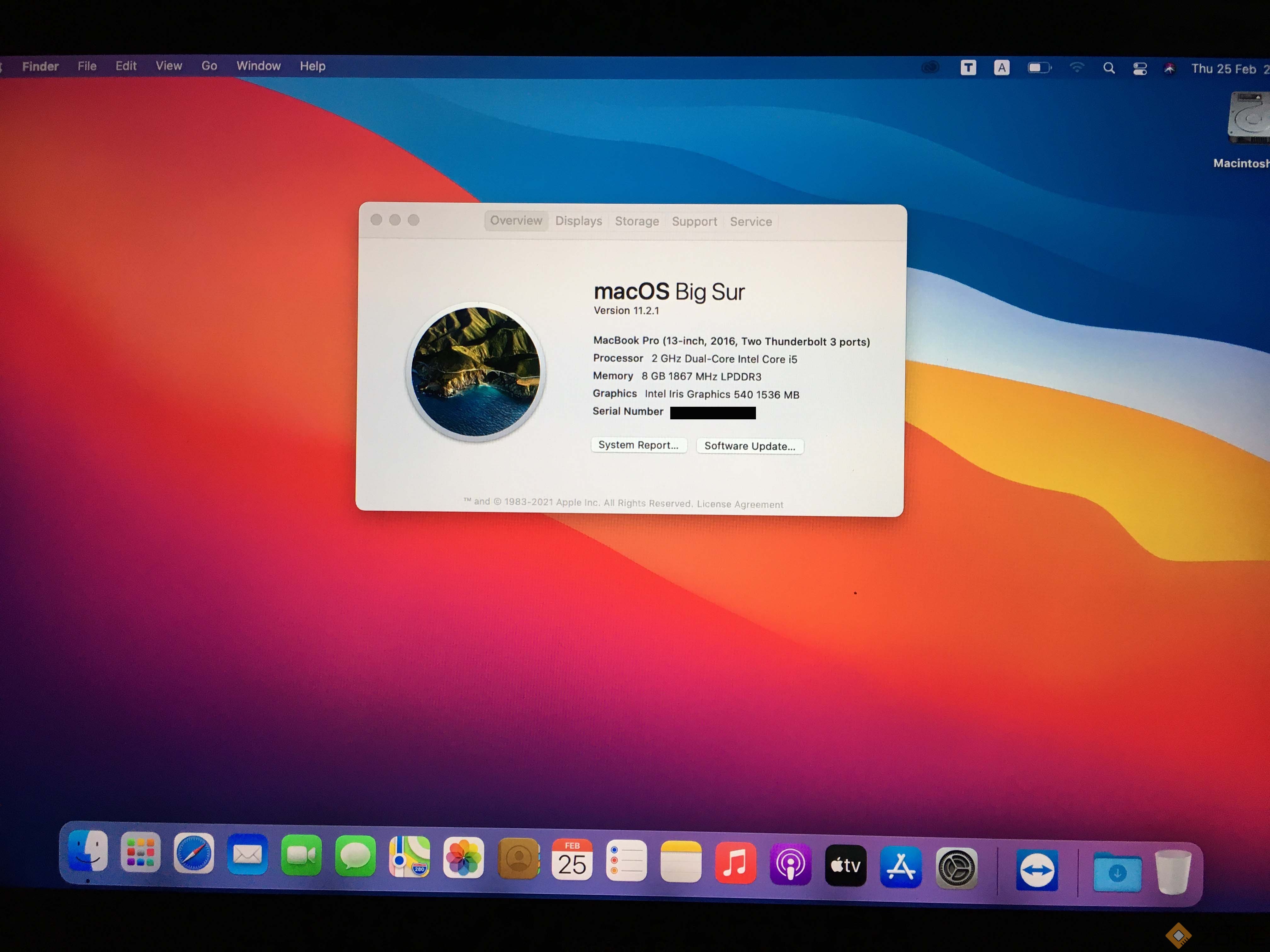
Task: Launch TeamViewer from the Dock
Action: pos(1037,870)
